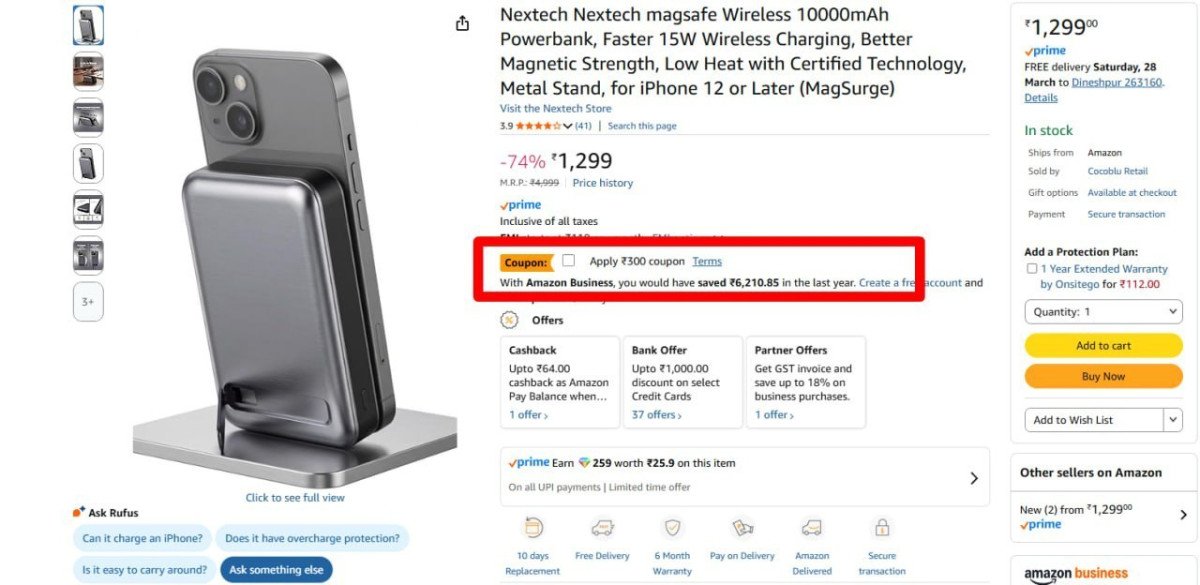Tick the Apply ₹300 coupon checkbox
The height and width of the screenshot is (585, 1200).
(x=568, y=261)
